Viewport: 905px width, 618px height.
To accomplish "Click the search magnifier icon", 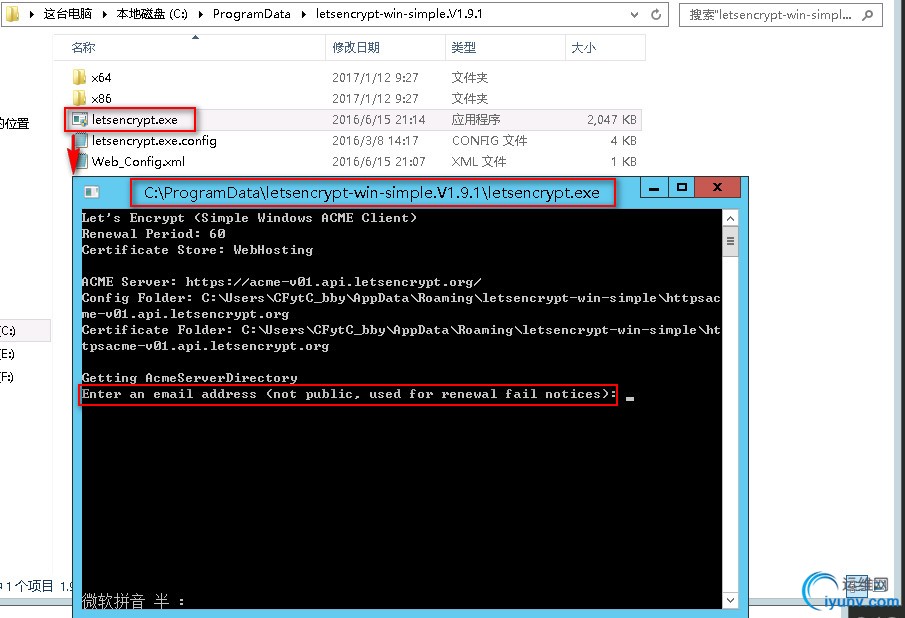I will coord(867,15).
